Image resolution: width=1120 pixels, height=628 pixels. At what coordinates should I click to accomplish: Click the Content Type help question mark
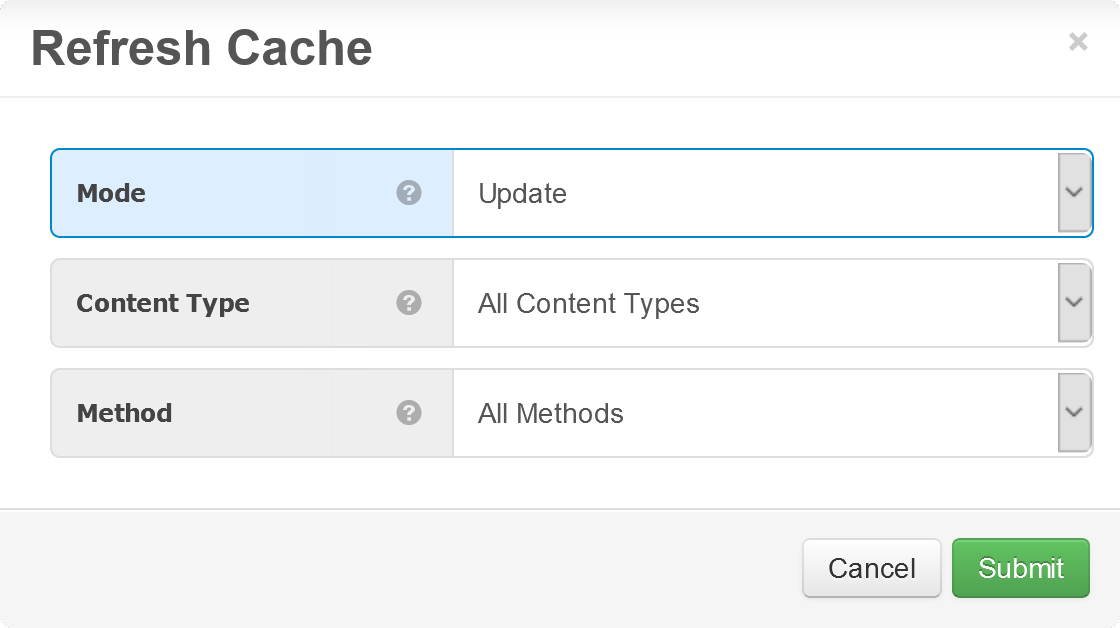click(x=408, y=303)
